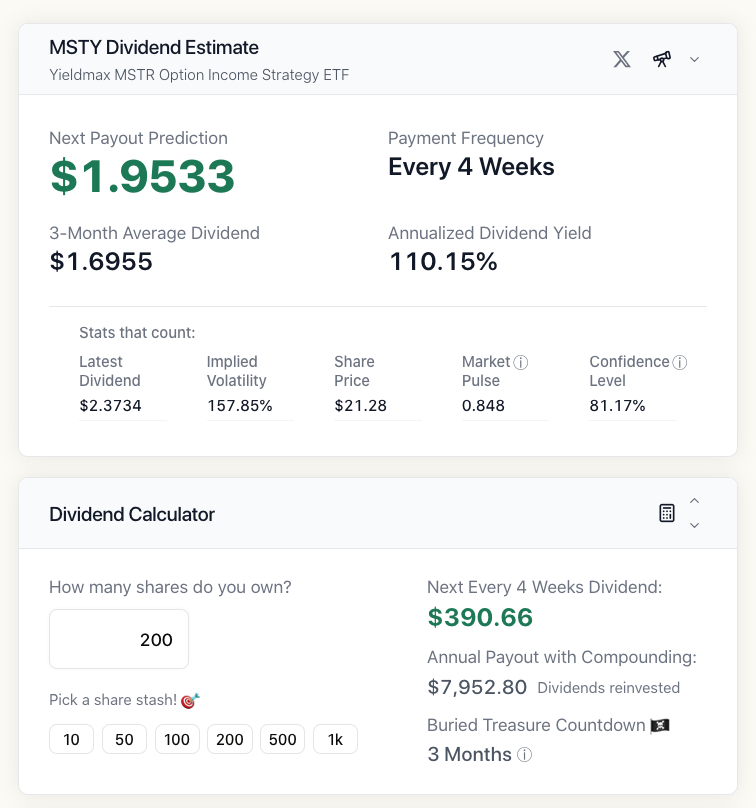Collapse the MSTY Dividend Estimate card chevron

pos(695,59)
